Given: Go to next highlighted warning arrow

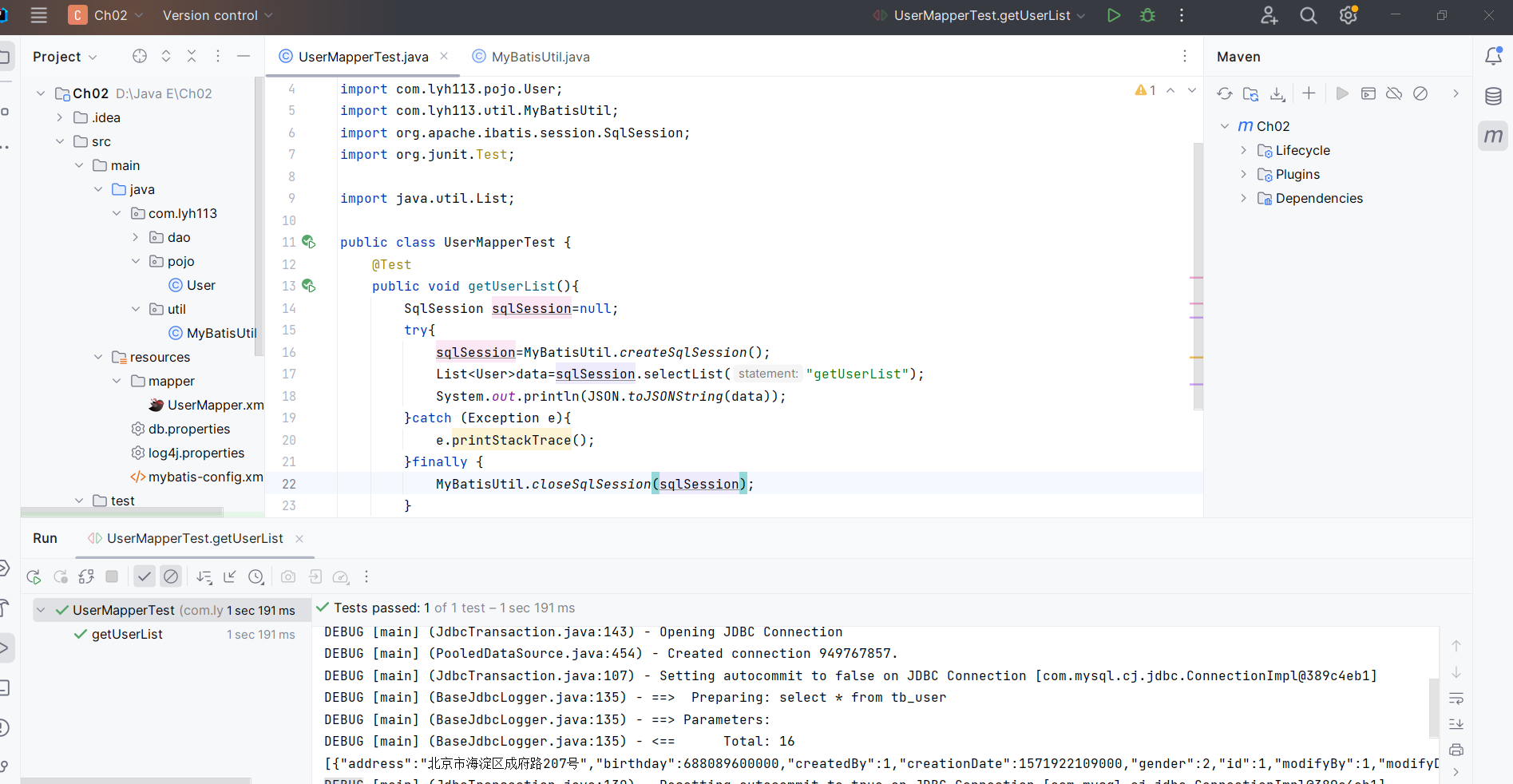Looking at the screenshot, I should pos(1192,90).
